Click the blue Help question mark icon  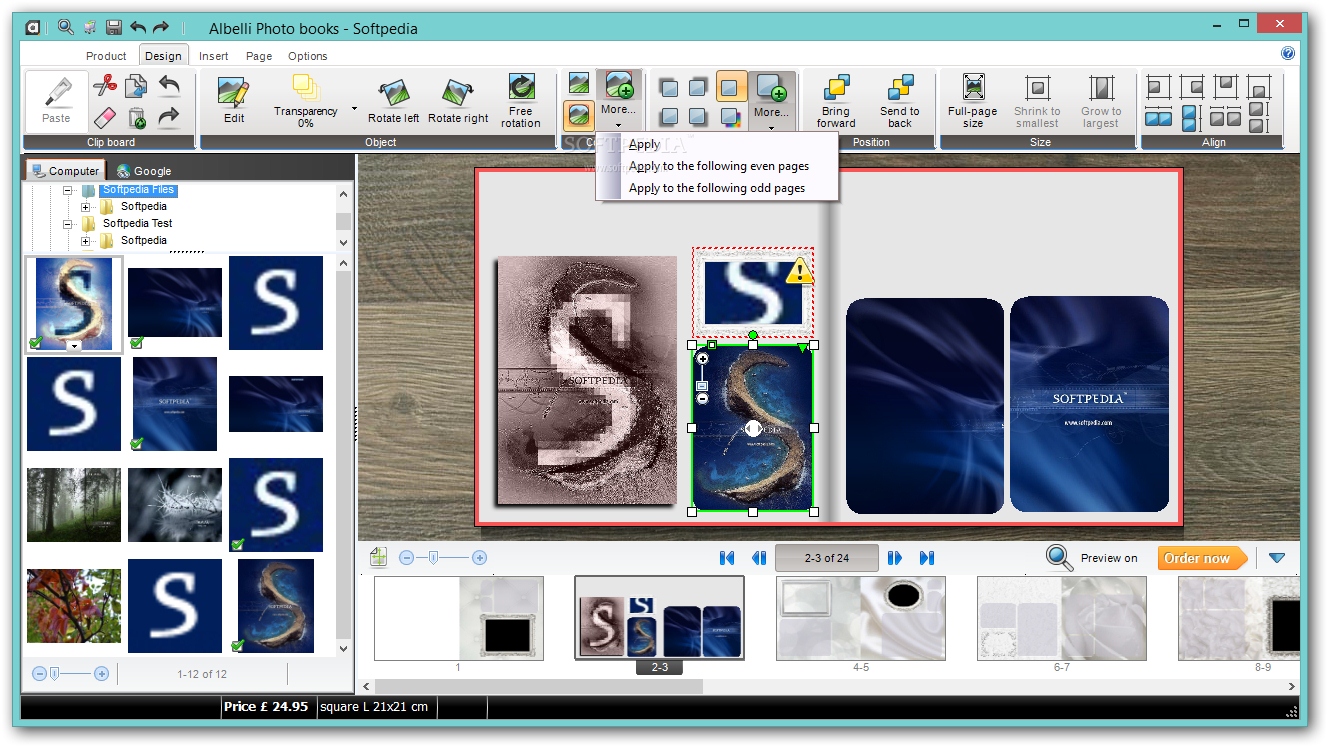point(1288,54)
